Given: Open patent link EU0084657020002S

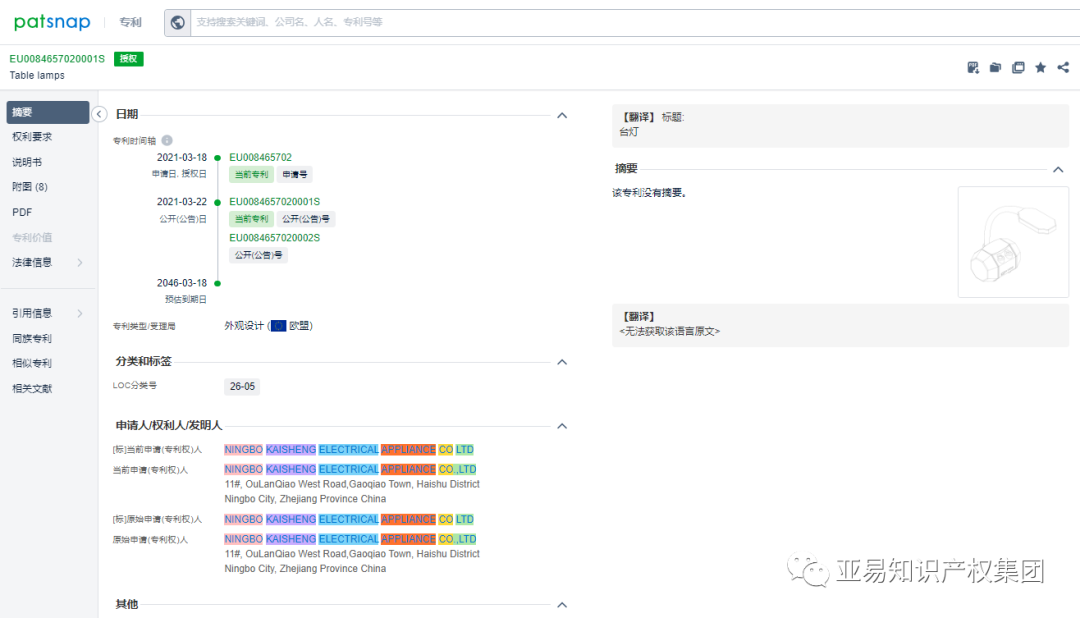Looking at the screenshot, I should (274, 238).
